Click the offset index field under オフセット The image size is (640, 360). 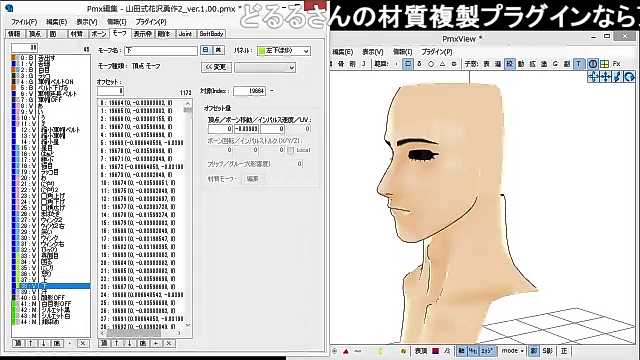pos(110,91)
